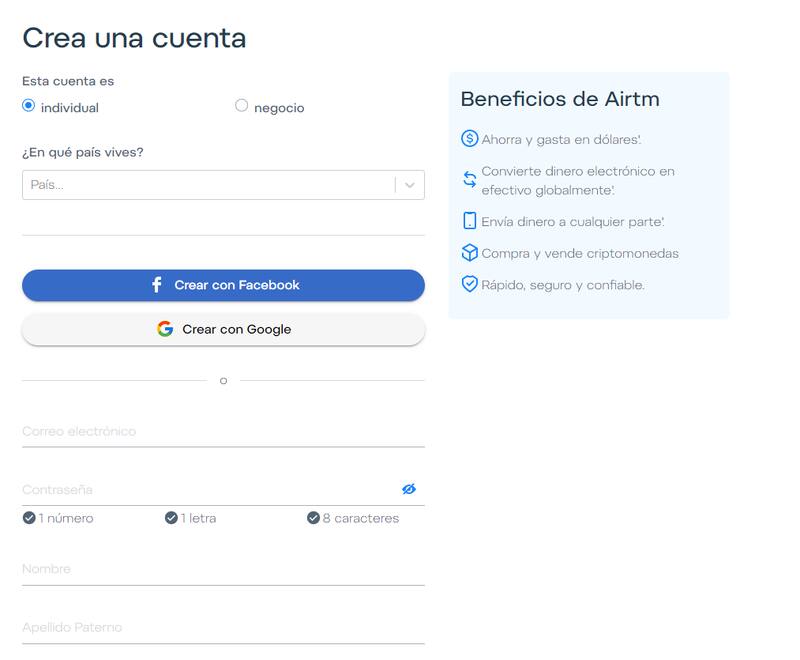The image size is (800, 660).
Task: Focus the 'Correo electrónico' input field
Action: (223, 432)
